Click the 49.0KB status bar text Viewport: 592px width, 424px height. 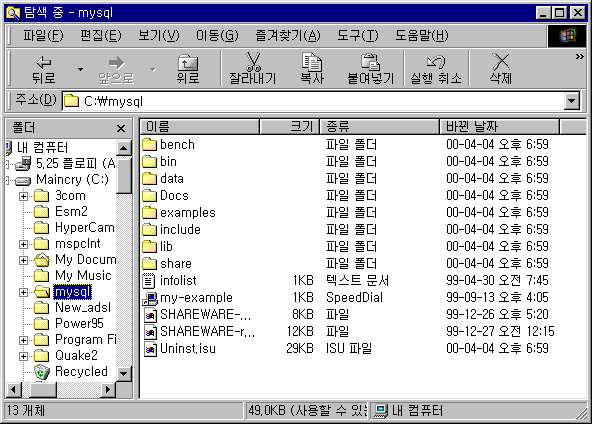tap(307, 411)
